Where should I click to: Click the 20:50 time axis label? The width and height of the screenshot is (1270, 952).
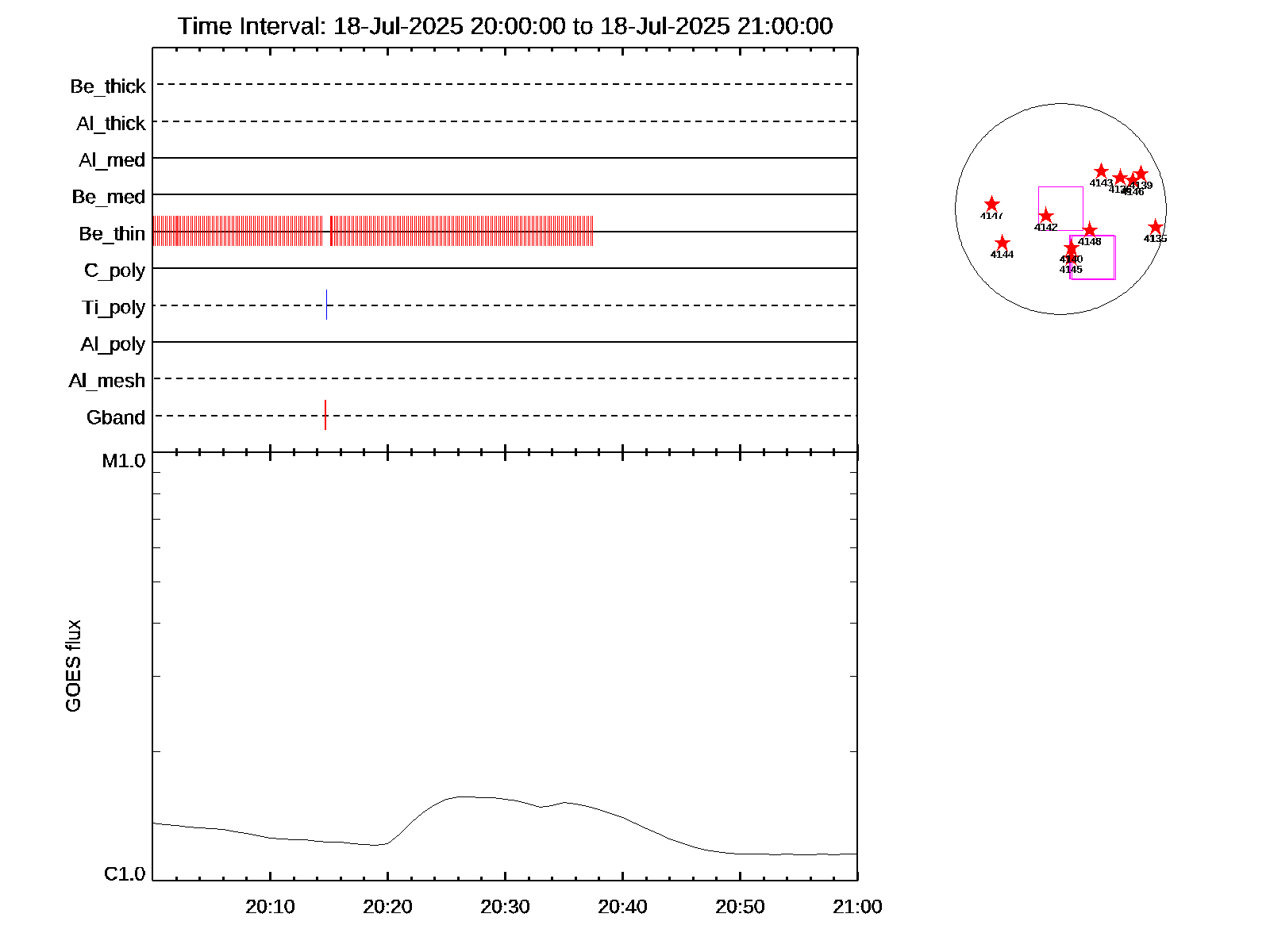740,907
